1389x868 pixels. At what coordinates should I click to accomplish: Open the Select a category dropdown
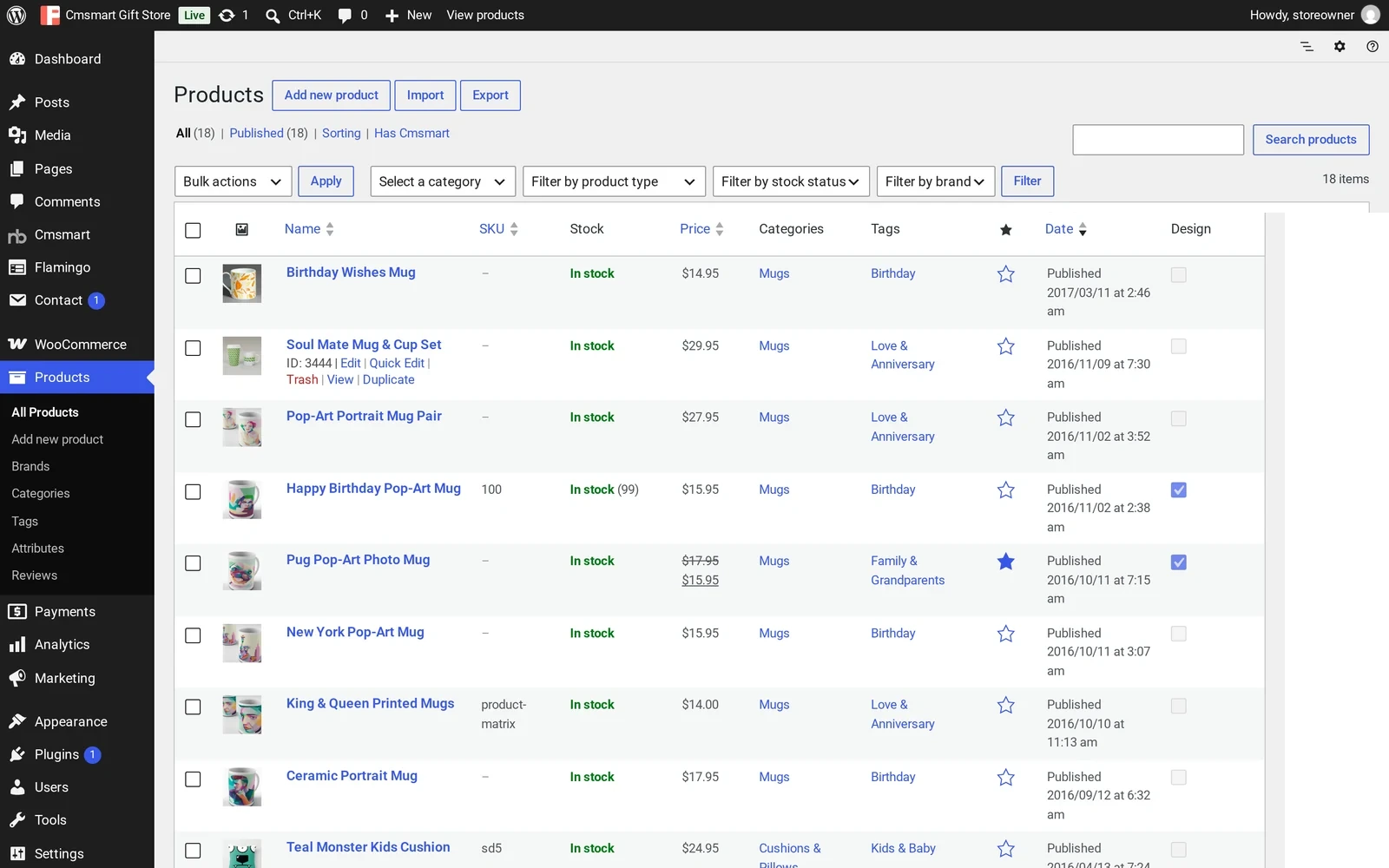click(x=443, y=181)
